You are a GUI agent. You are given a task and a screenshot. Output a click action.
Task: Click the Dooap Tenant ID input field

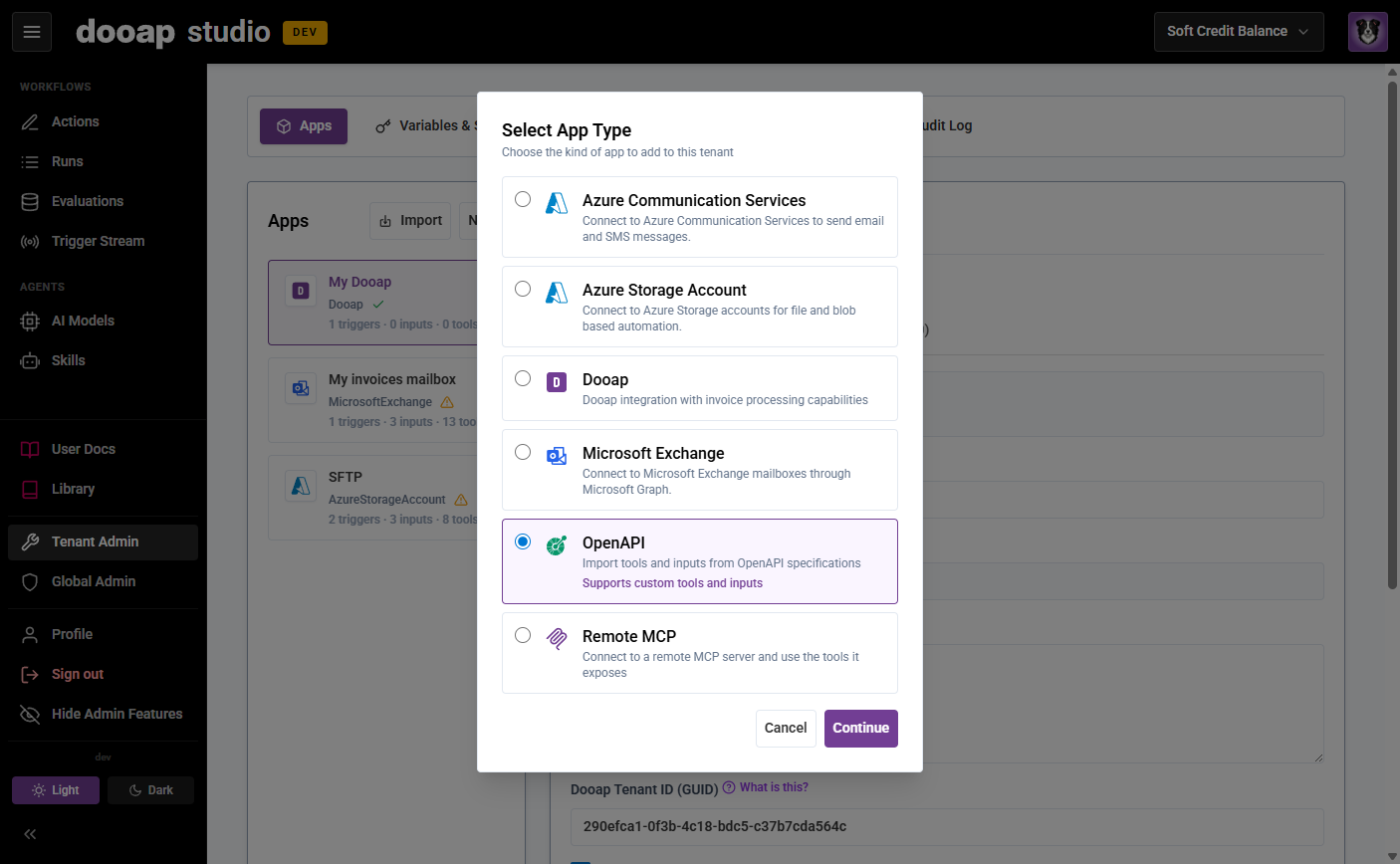pos(947,827)
